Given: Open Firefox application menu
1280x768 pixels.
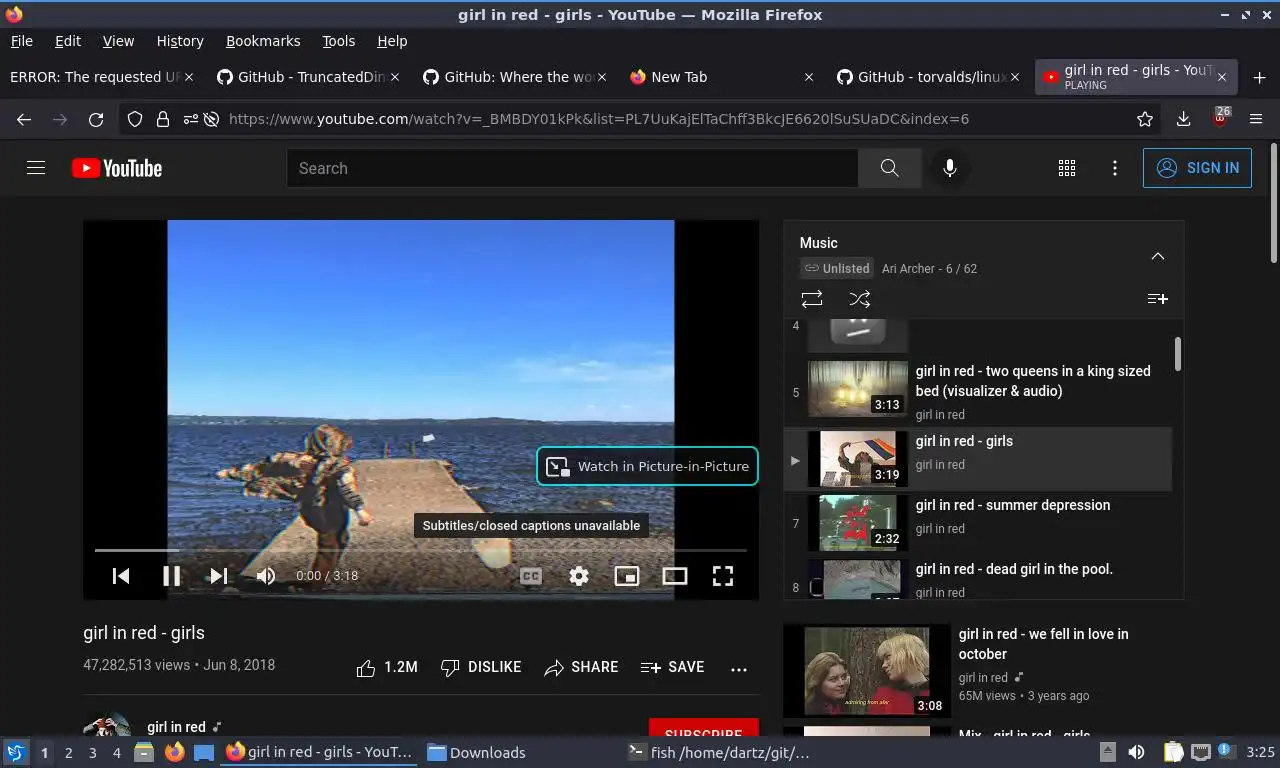Looking at the screenshot, I should (x=1257, y=119).
